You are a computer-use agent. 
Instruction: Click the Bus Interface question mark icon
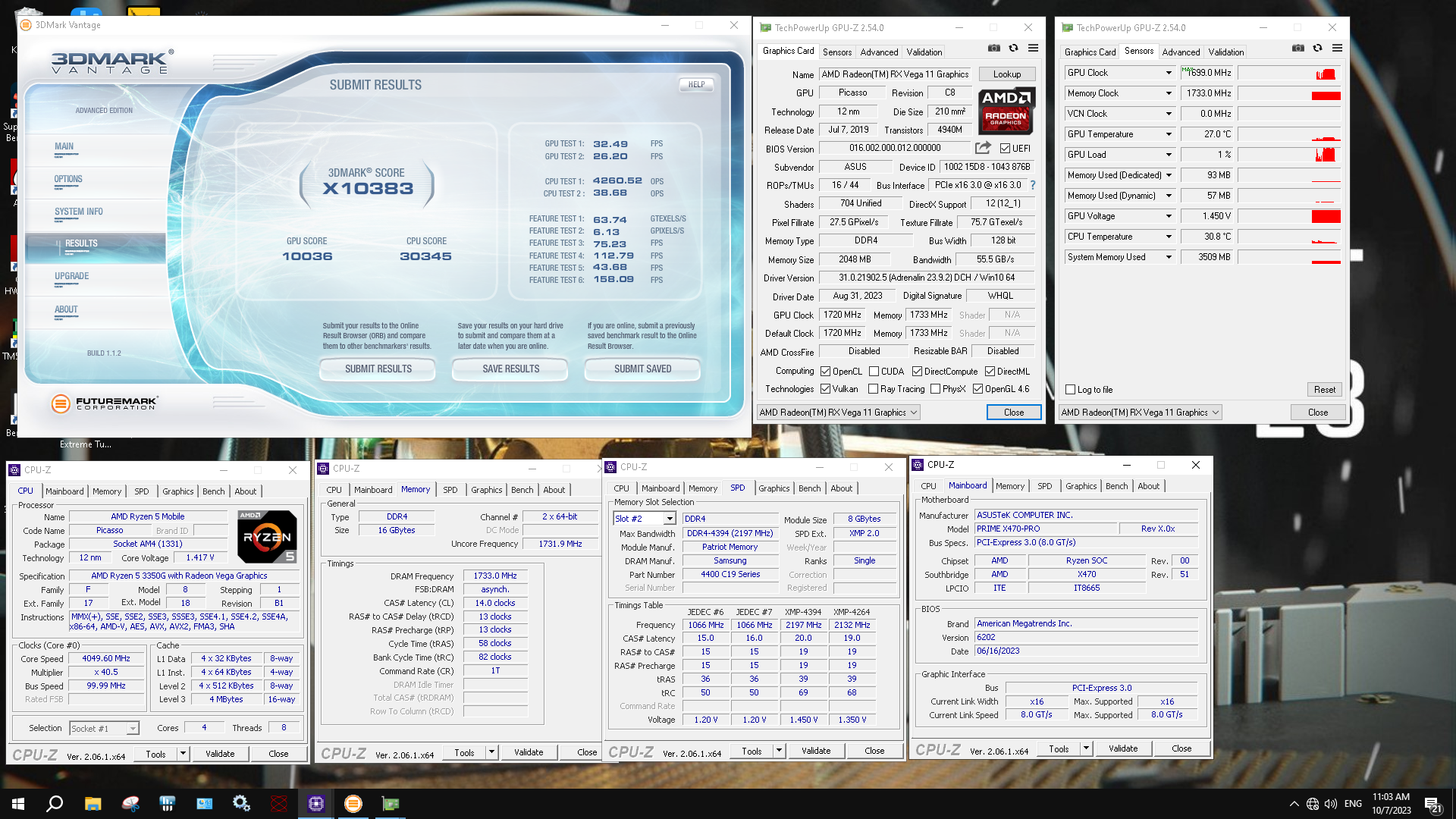[1033, 185]
